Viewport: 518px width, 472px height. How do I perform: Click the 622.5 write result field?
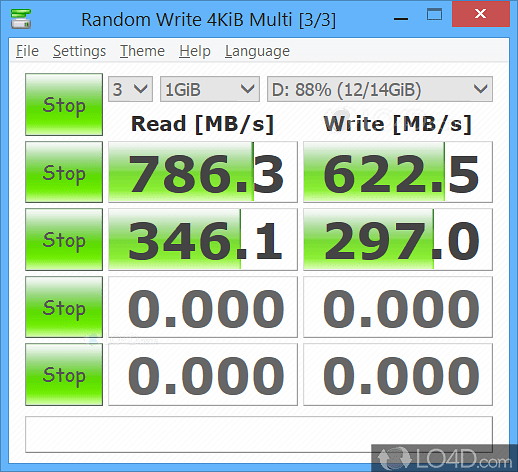[398, 172]
